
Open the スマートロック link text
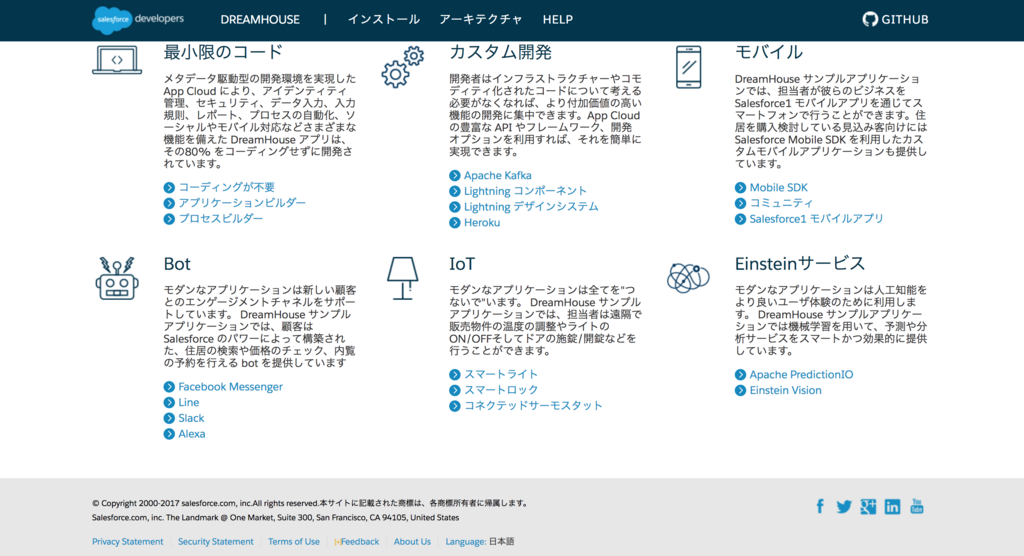click(501, 390)
